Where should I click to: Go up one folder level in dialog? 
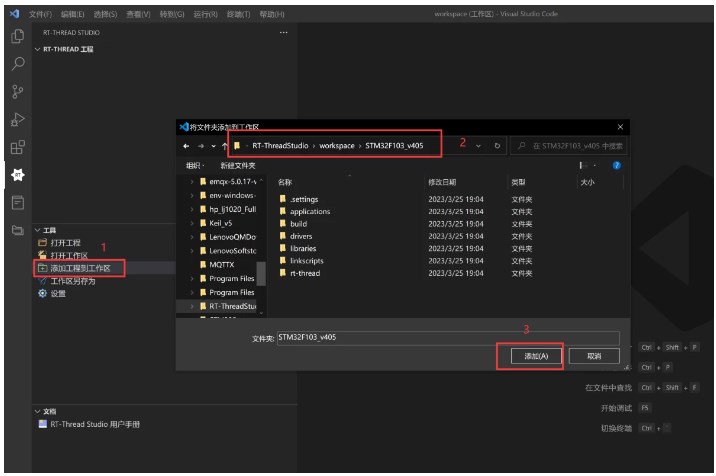tap(224, 146)
